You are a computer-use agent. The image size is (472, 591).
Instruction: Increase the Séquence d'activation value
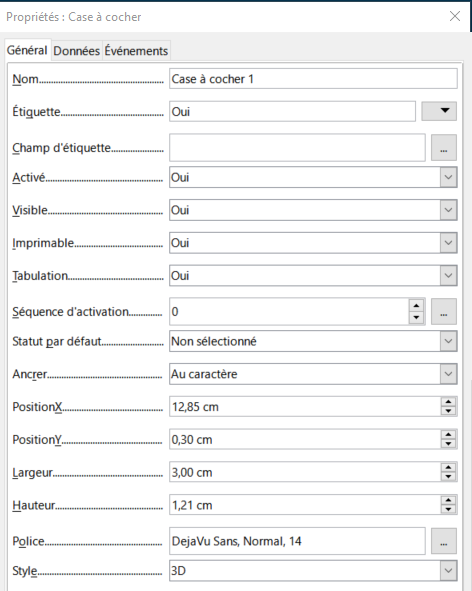[416, 306]
